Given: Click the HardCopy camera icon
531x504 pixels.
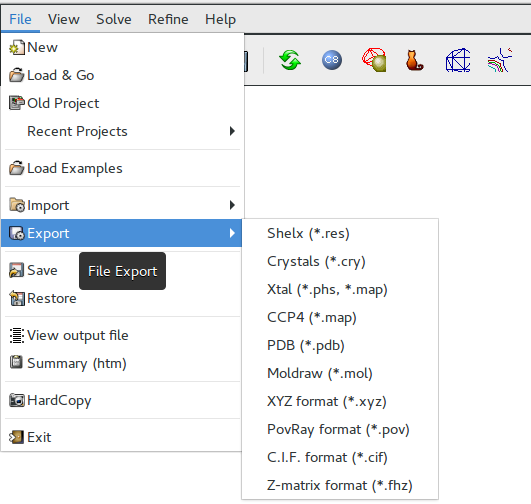Looking at the screenshot, I should point(17,400).
